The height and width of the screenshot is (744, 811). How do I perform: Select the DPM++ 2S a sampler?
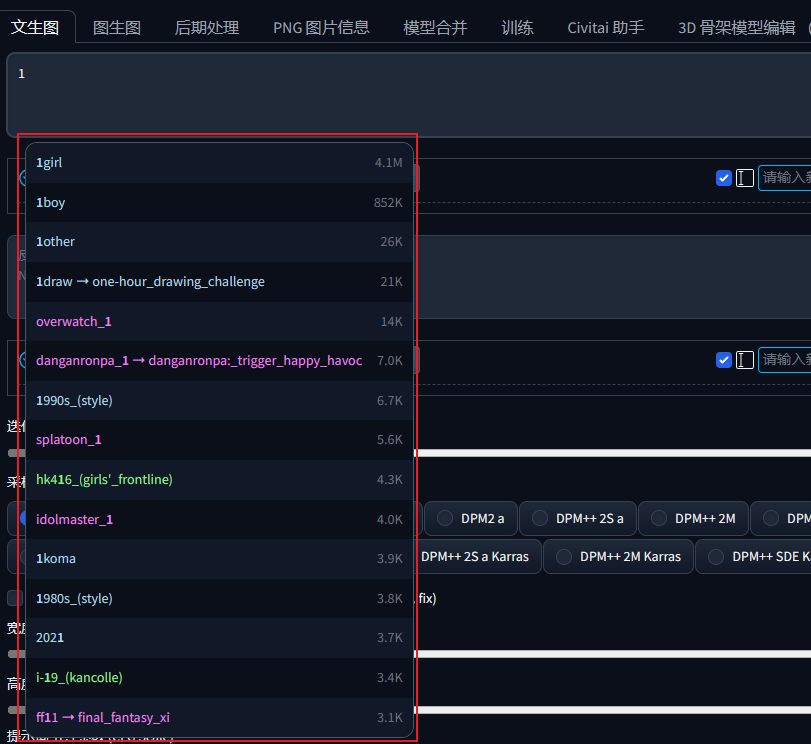coord(578,518)
